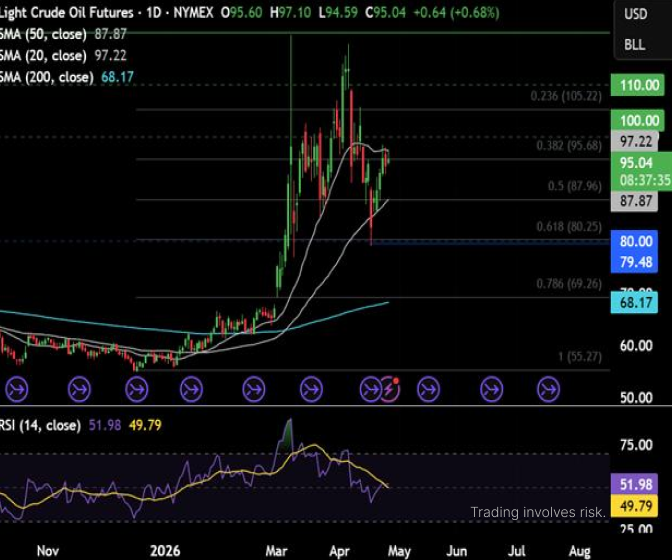Screen dimensions: 672x560
Task: Open purple roll icon just before Mar
Action: [x=254, y=389]
